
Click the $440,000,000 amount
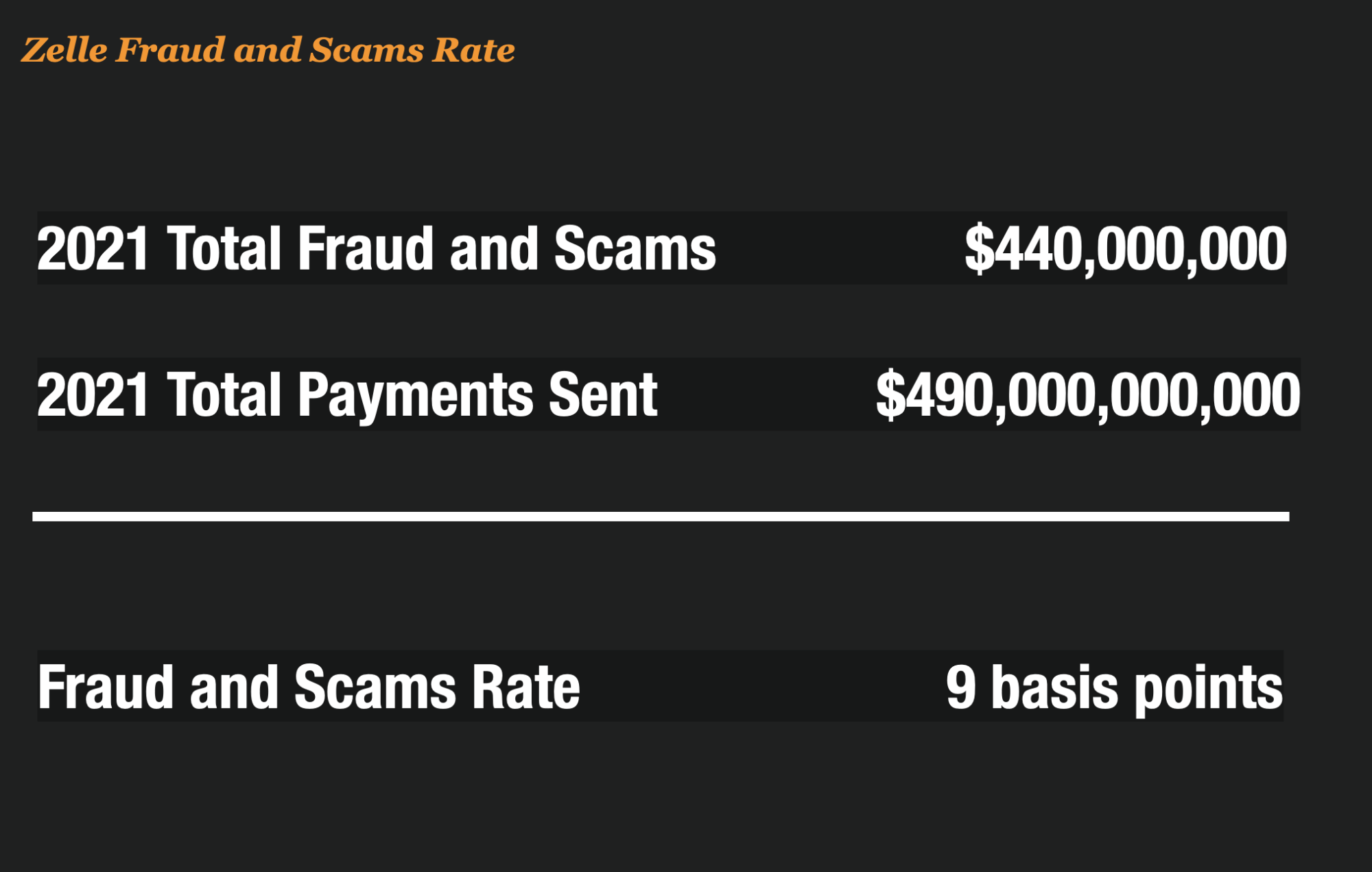pos(1125,248)
